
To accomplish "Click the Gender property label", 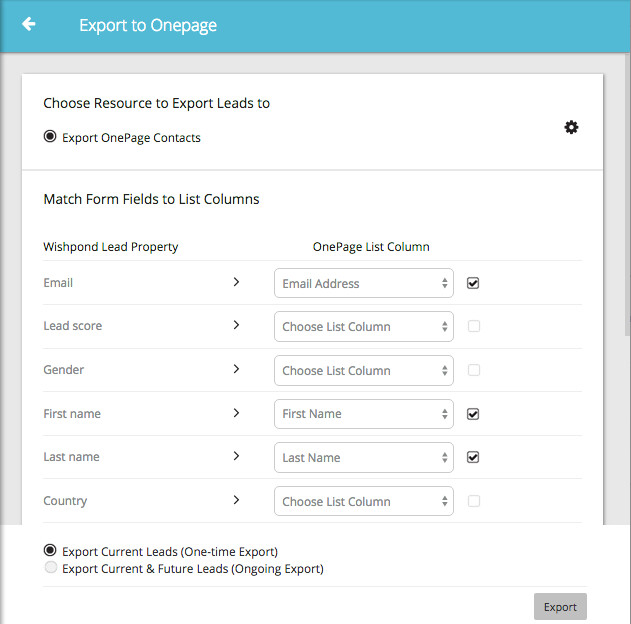I will [64, 369].
